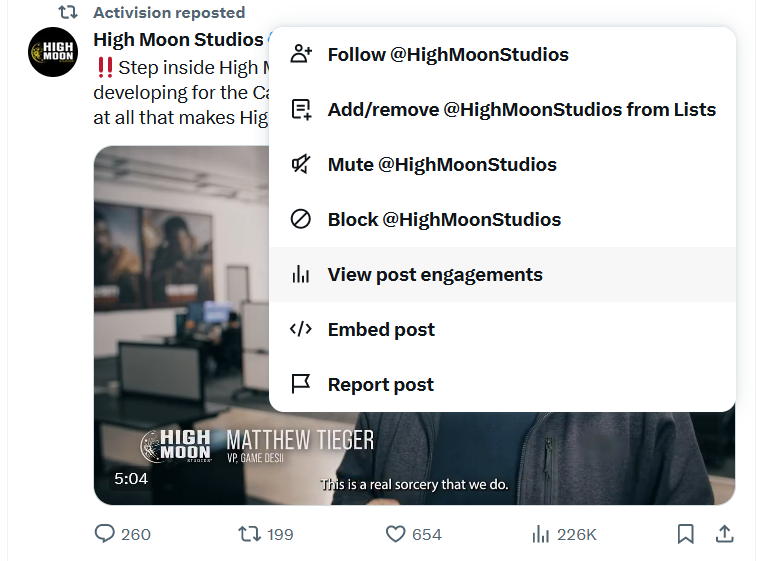Choose Add/remove @HighMoonStudios from Lists
The width and height of the screenshot is (757, 561).
tap(521, 110)
